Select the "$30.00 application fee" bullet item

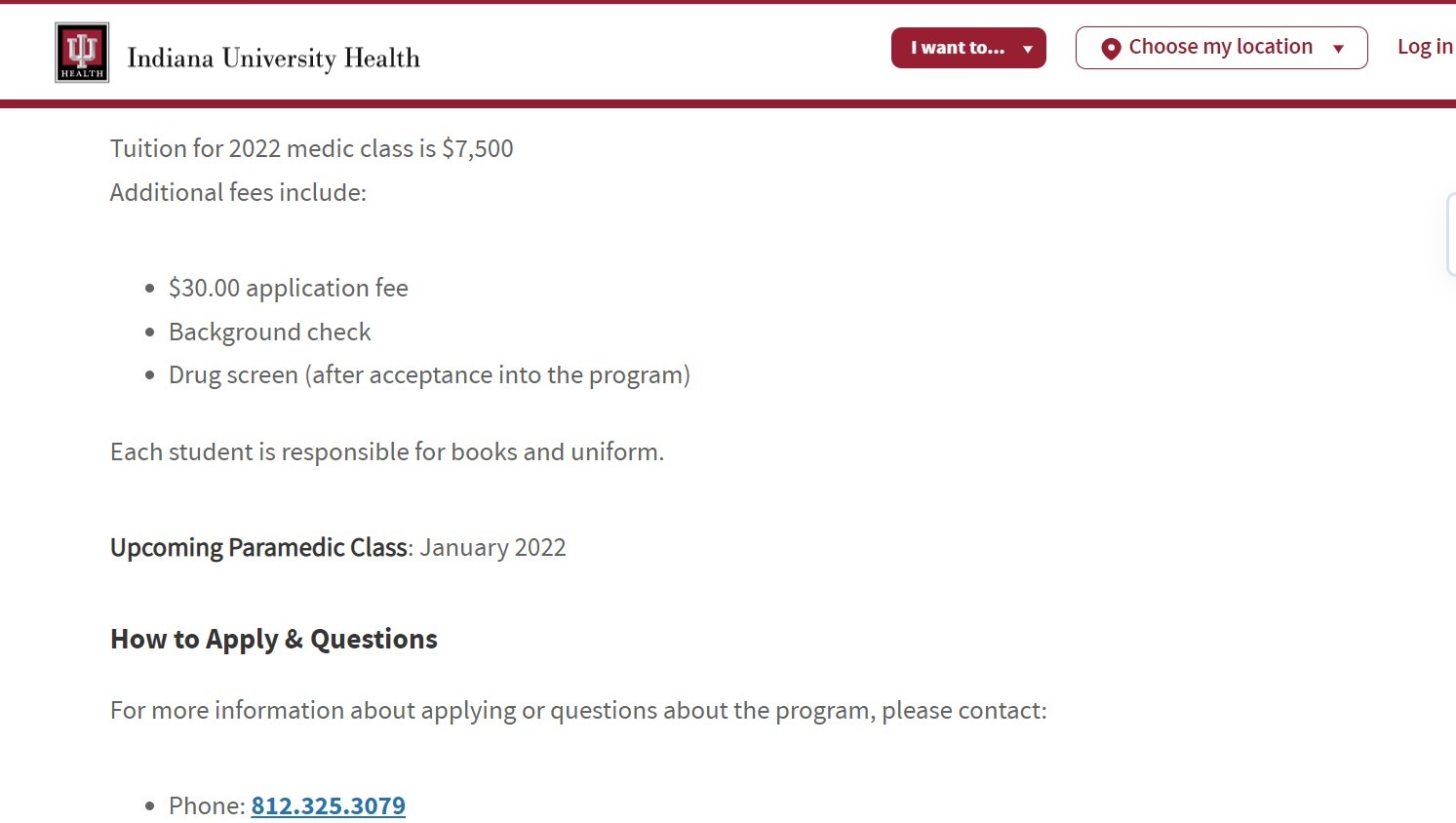pos(289,288)
